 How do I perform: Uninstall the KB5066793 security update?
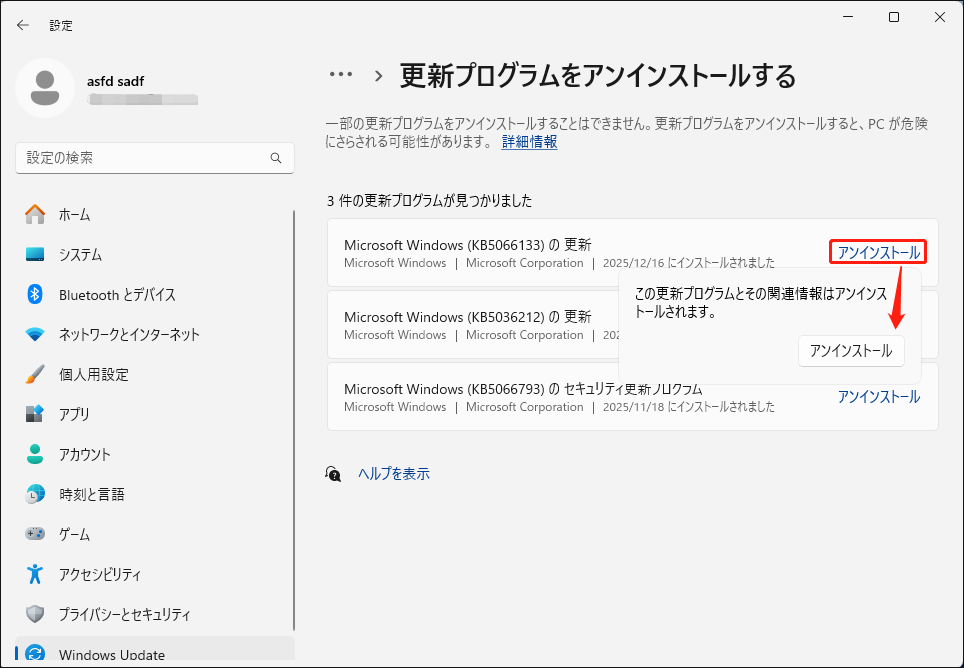[877, 396]
